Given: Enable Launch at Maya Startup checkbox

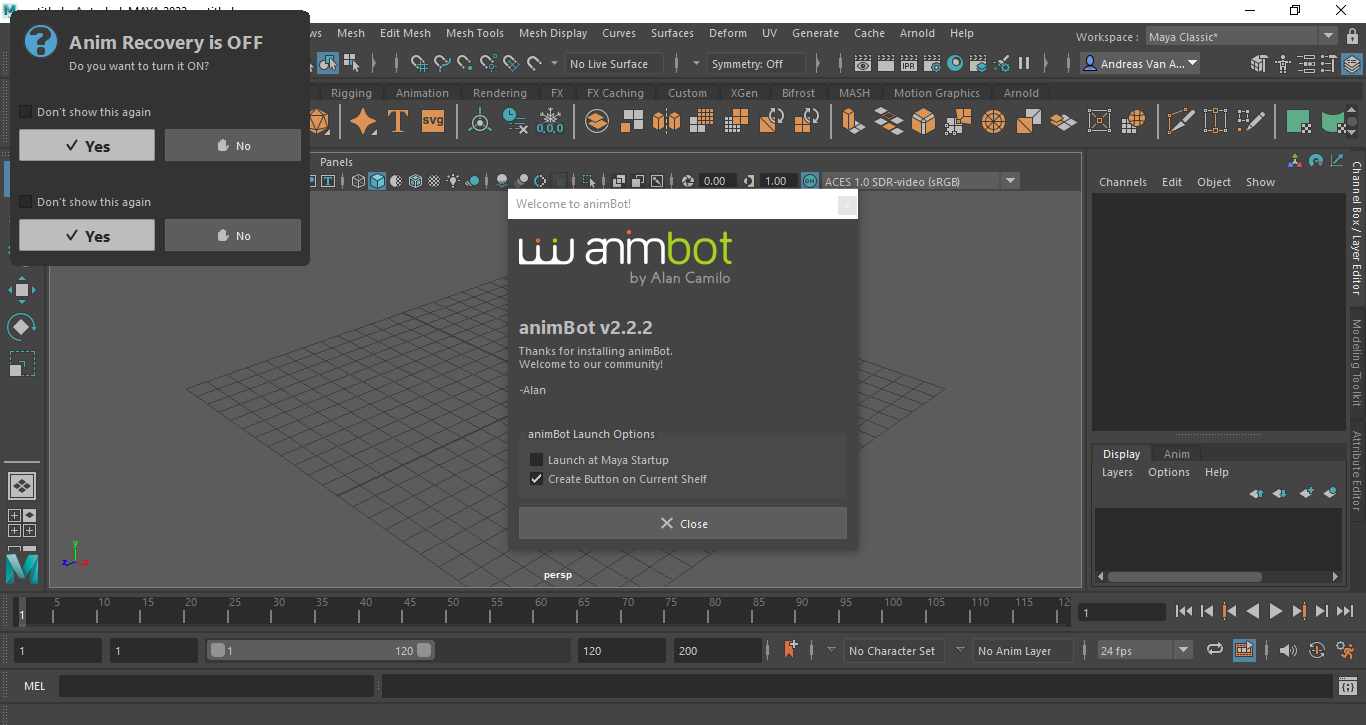Looking at the screenshot, I should click(x=537, y=460).
